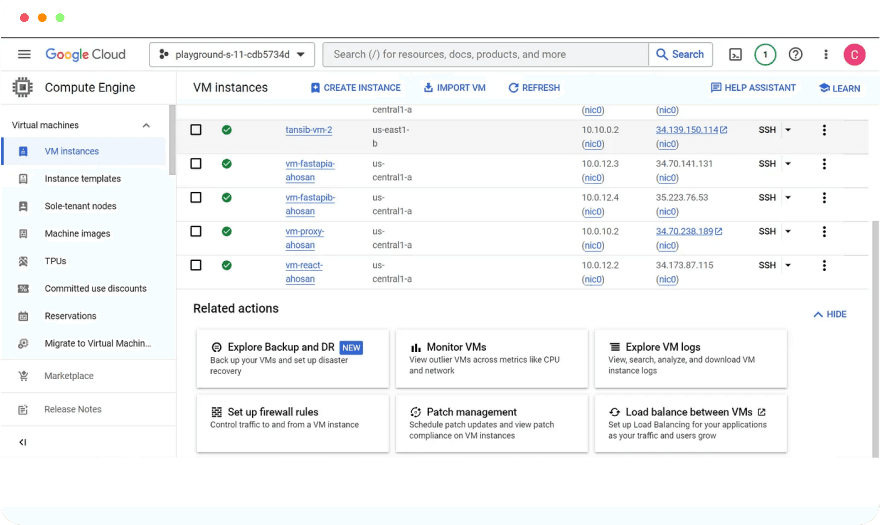Screen dimensions: 880x525
Task: Open the Explore Backup and DR card
Action: (292, 358)
